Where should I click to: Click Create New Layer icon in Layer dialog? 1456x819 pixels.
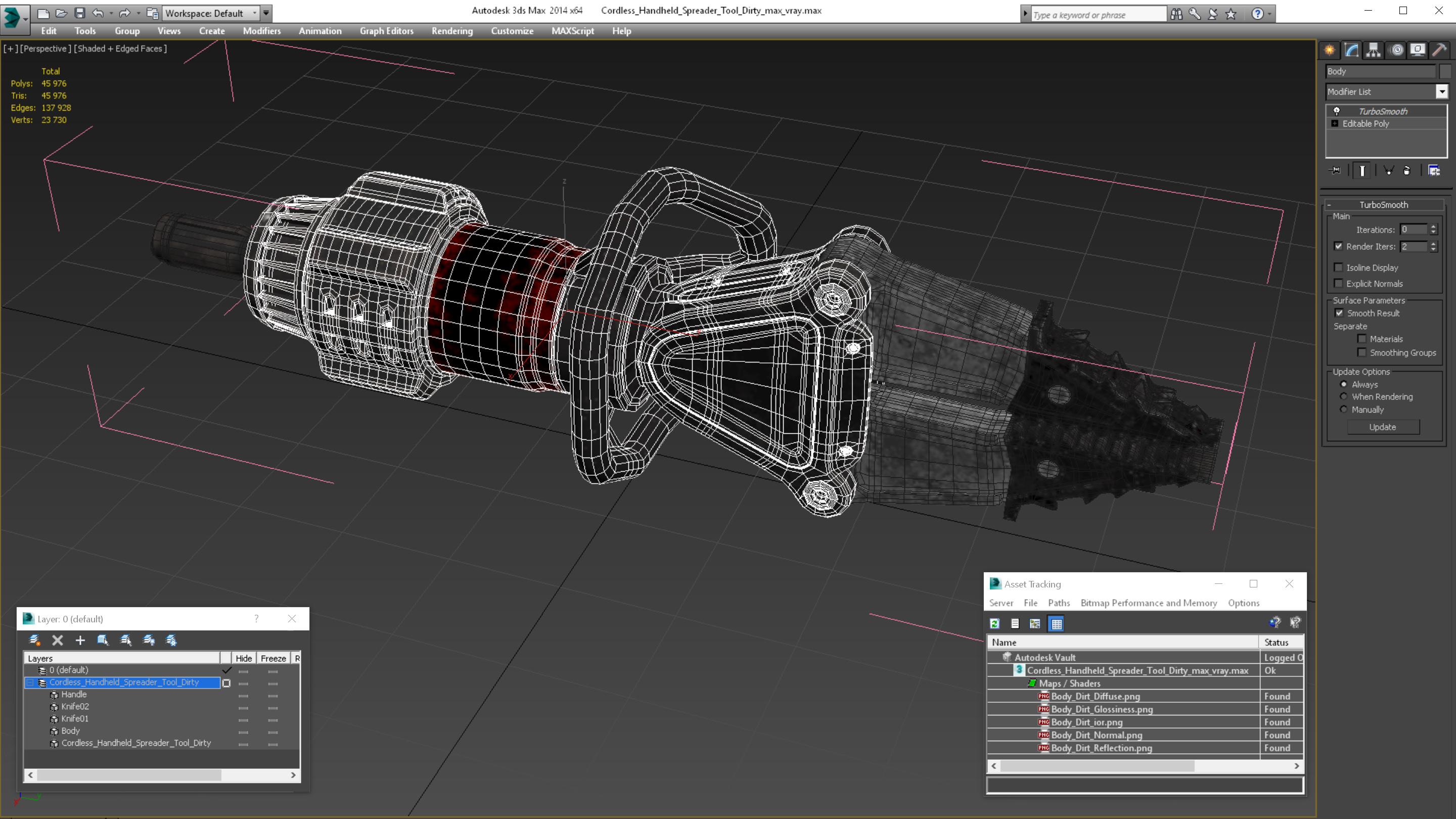pos(34,640)
